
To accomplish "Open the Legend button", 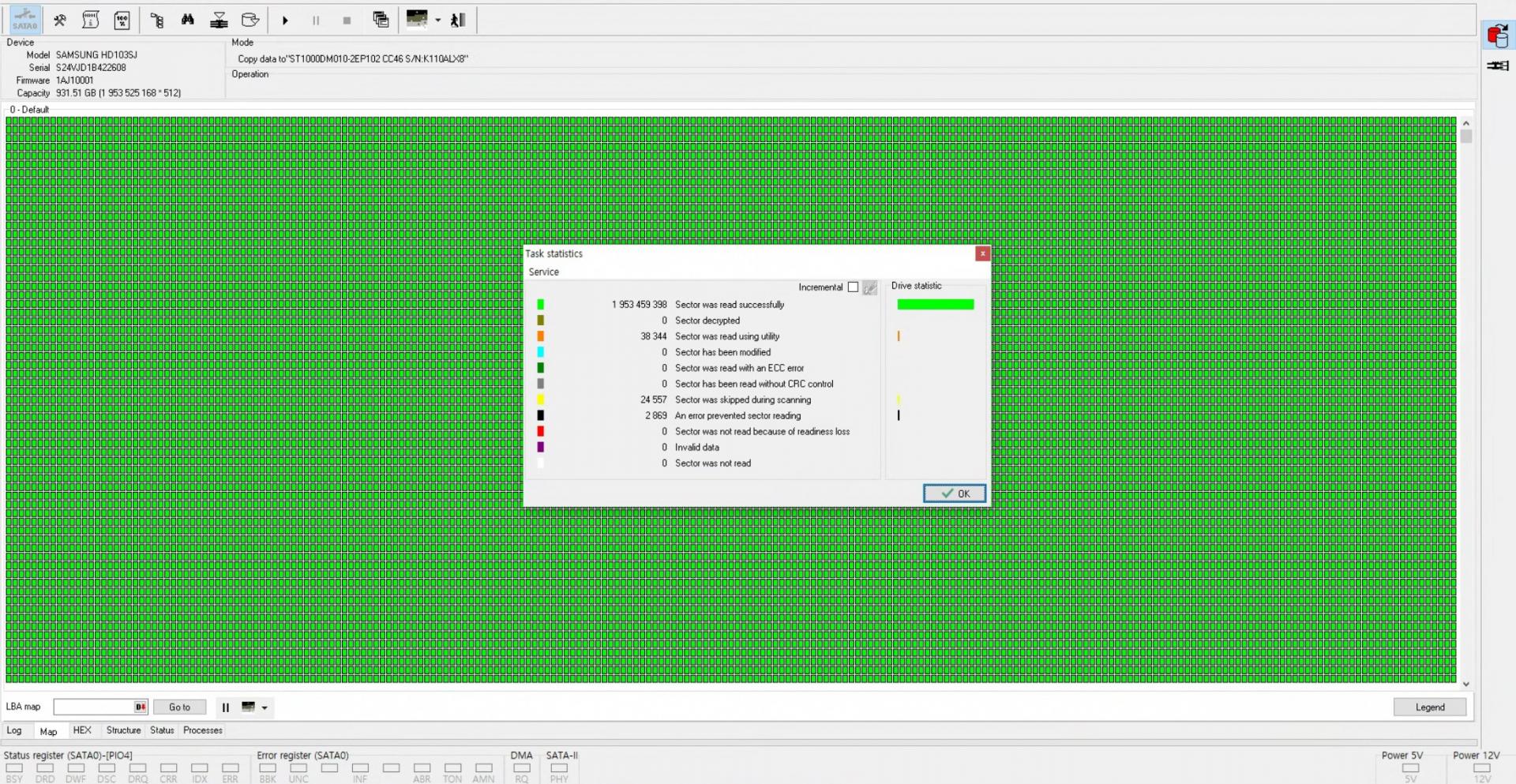I will pos(1430,707).
